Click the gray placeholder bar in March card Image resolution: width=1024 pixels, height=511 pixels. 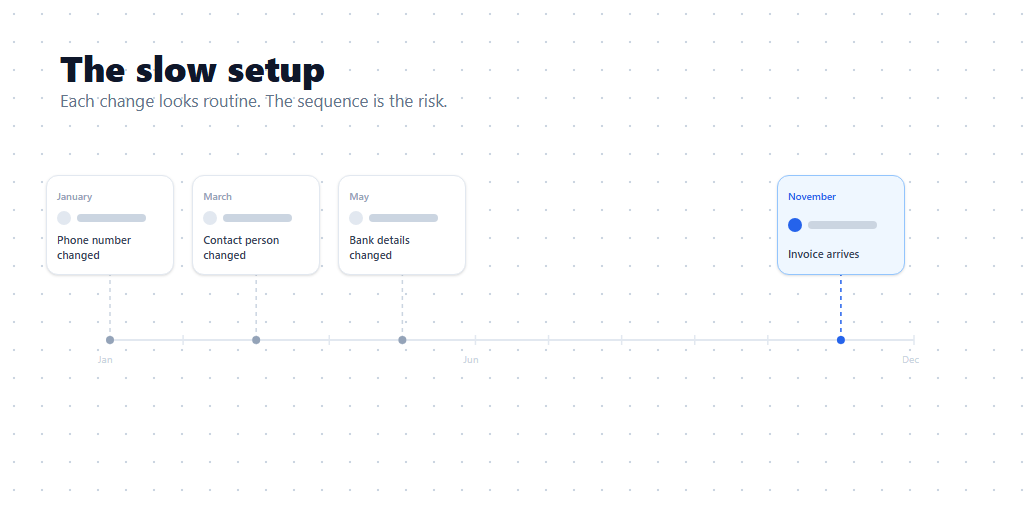click(x=257, y=218)
